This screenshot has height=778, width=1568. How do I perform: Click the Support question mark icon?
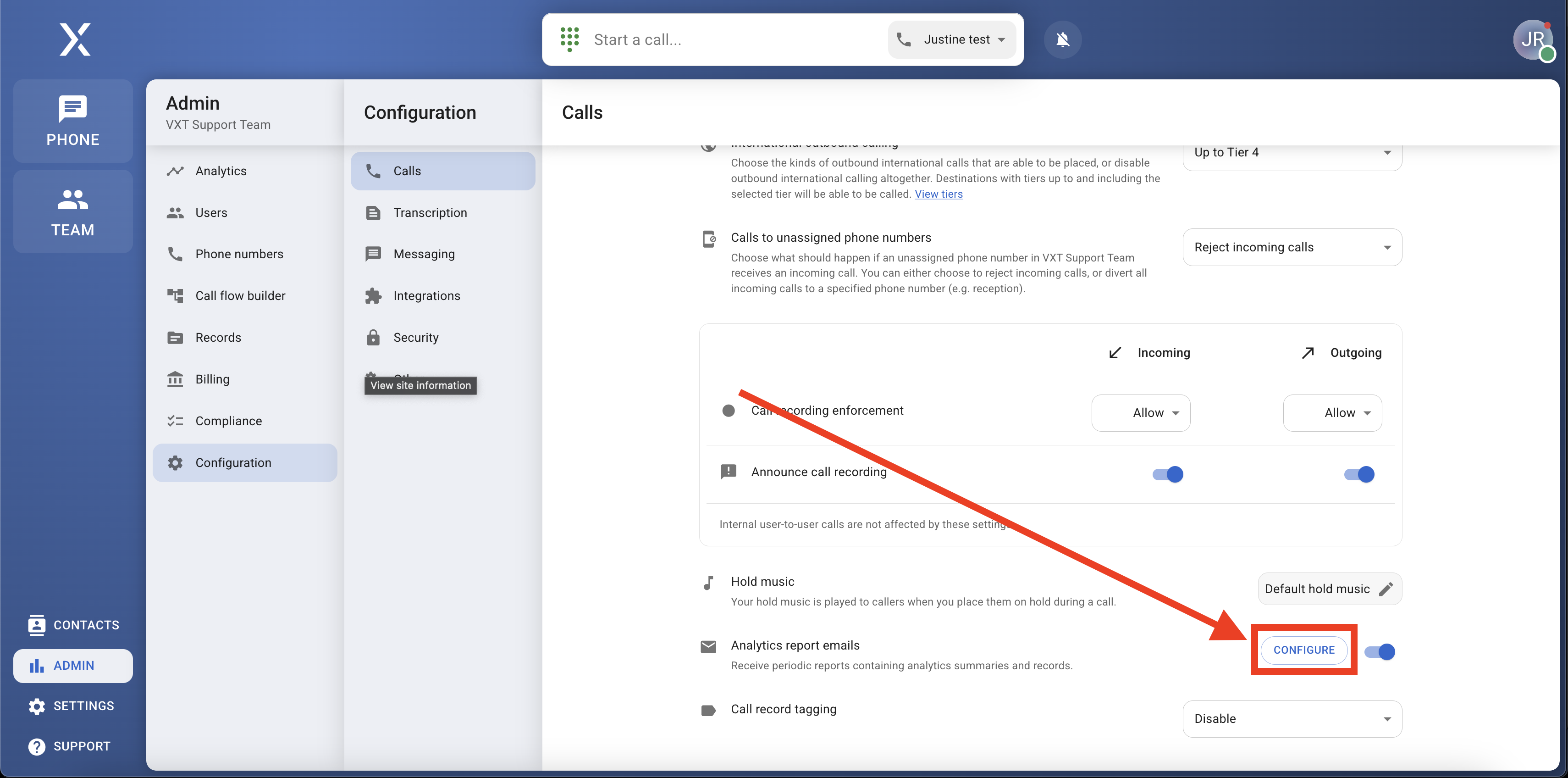click(37, 747)
